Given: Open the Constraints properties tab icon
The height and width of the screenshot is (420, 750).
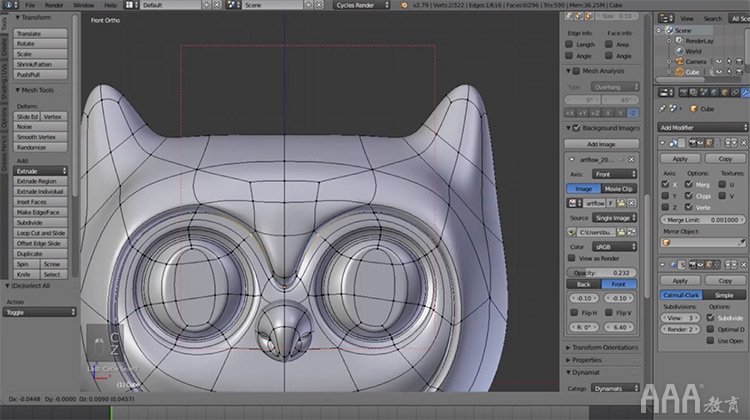Looking at the screenshot, I should [735, 92].
